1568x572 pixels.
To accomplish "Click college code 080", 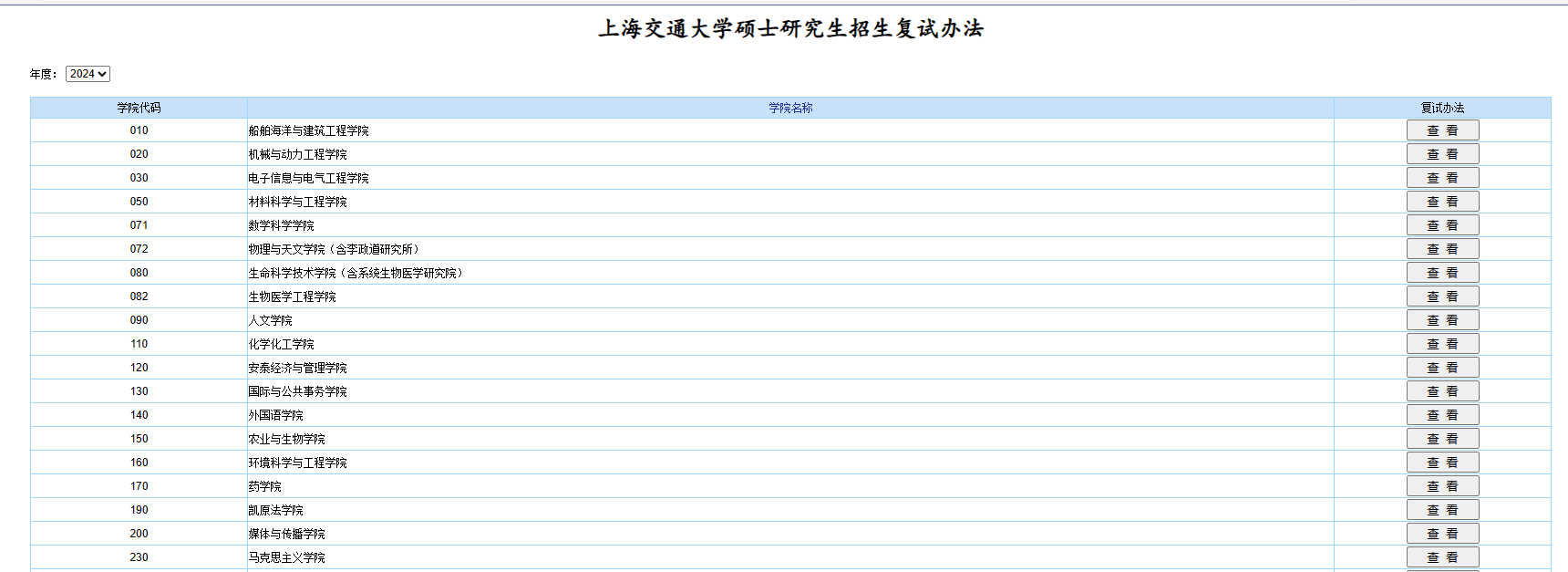I will (x=139, y=273).
